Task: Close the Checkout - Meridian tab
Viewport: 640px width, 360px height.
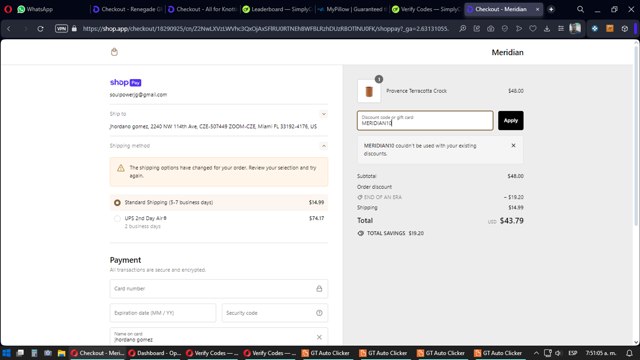Action: coord(538,9)
